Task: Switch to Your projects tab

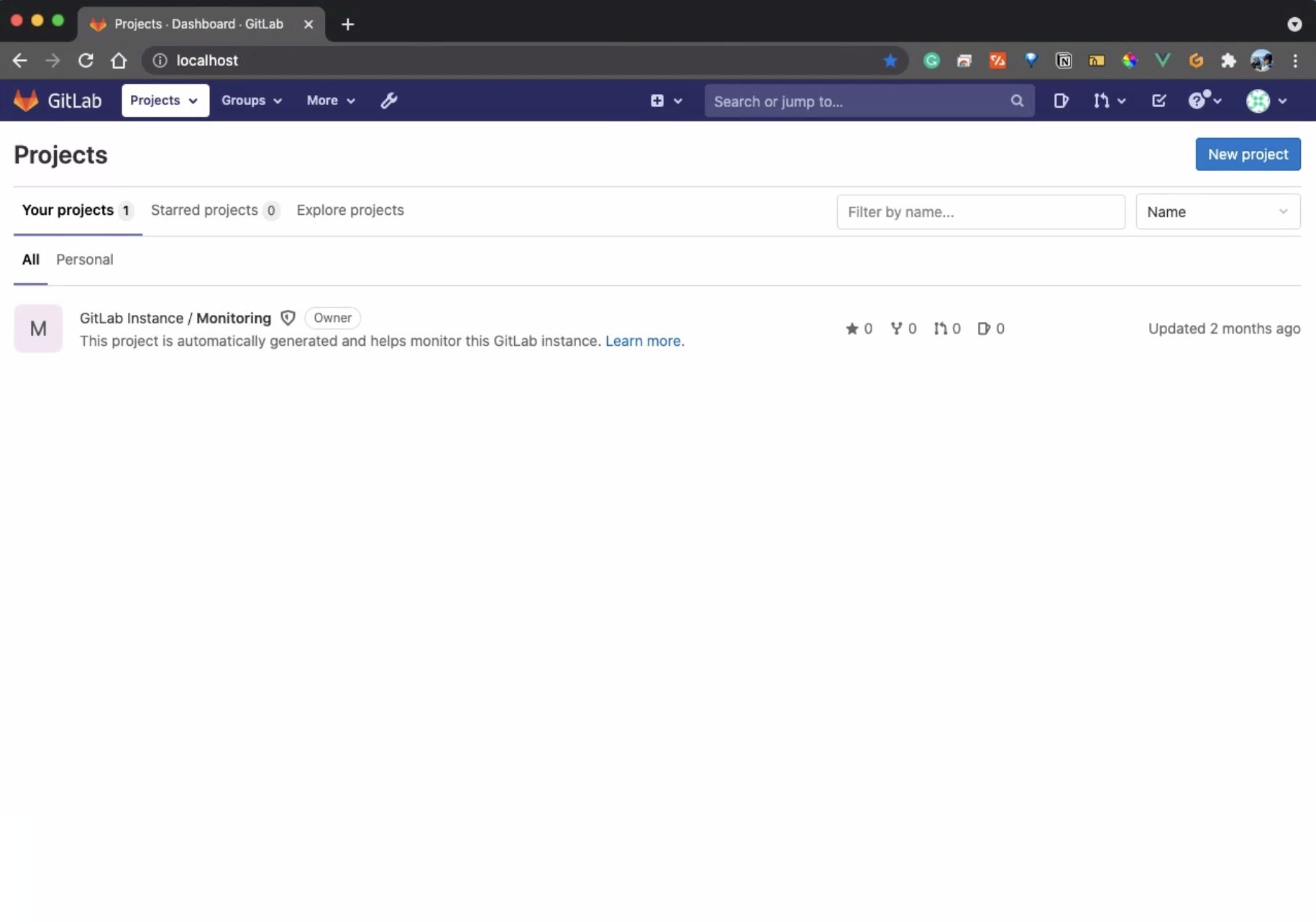Action: coord(77,211)
